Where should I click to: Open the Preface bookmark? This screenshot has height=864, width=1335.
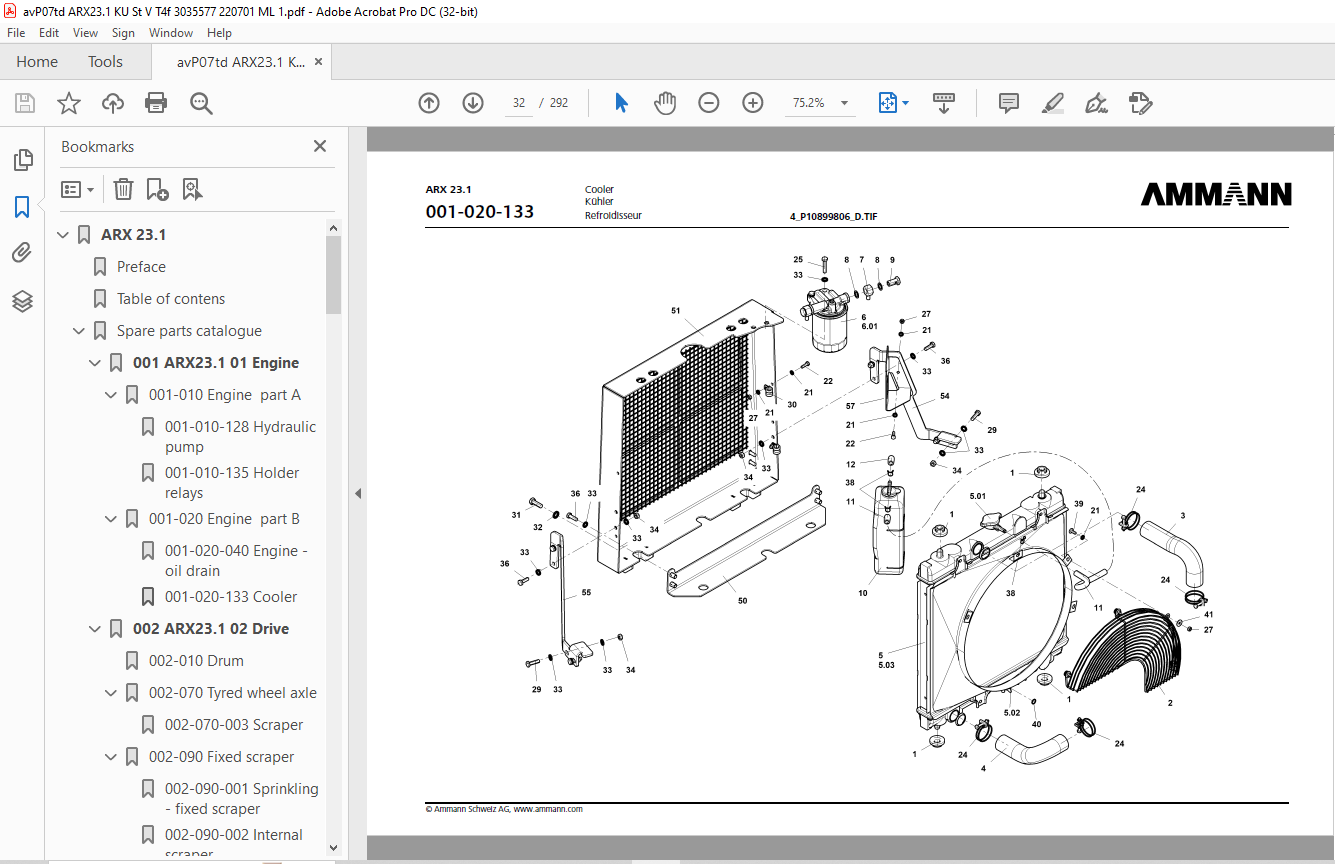coord(141,267)
